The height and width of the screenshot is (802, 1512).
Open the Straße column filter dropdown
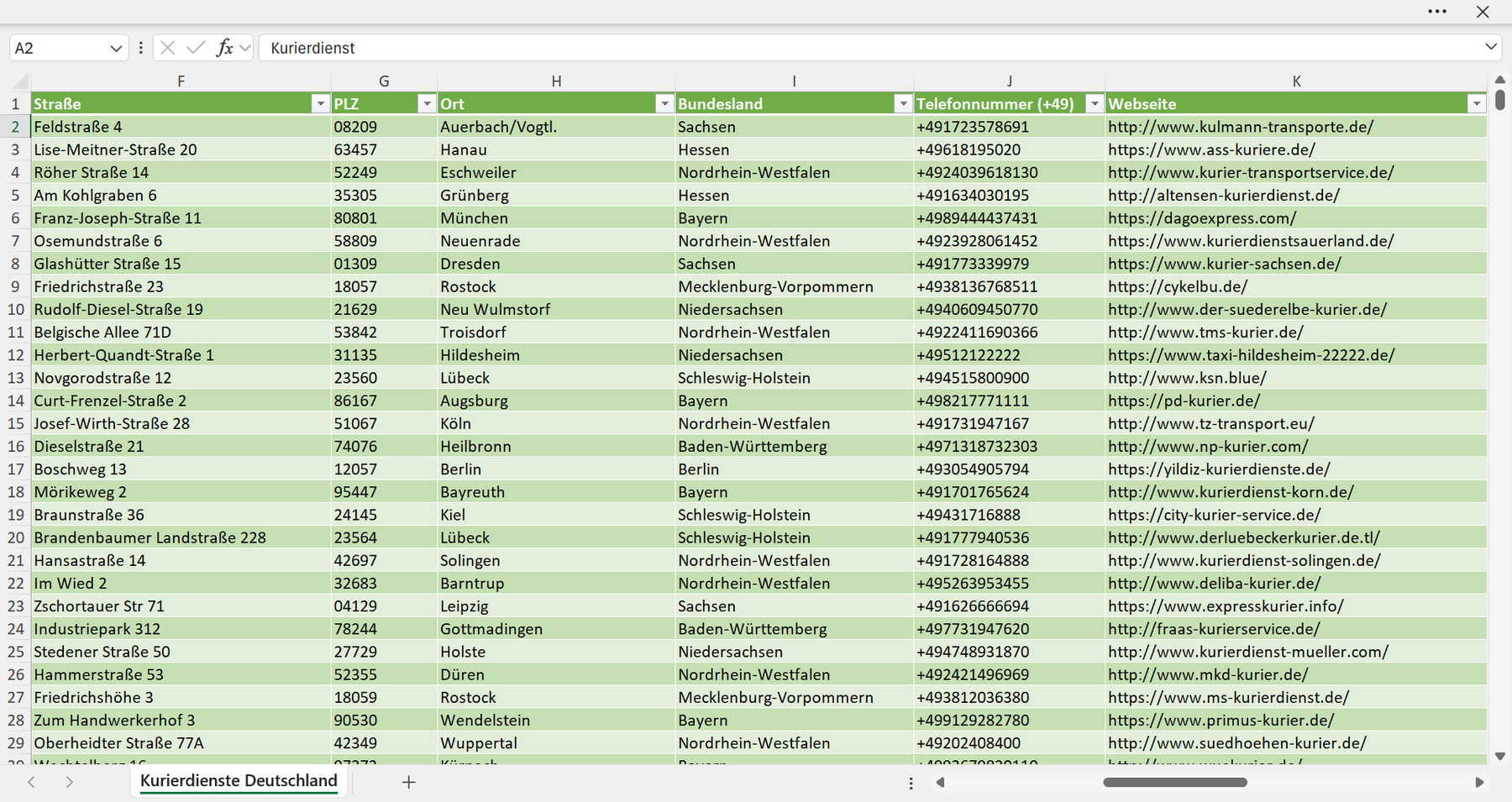click(x=320, y=103)
